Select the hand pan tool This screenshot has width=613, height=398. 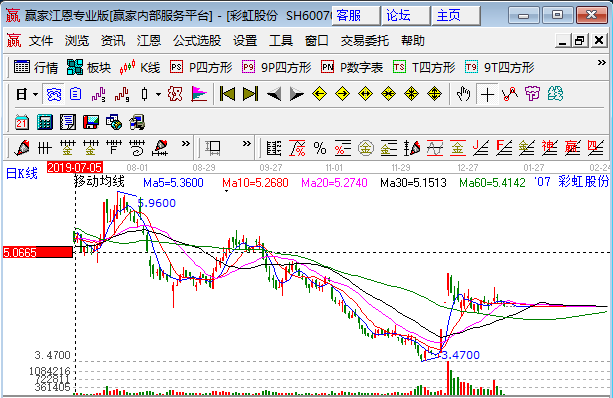point(464,94)
